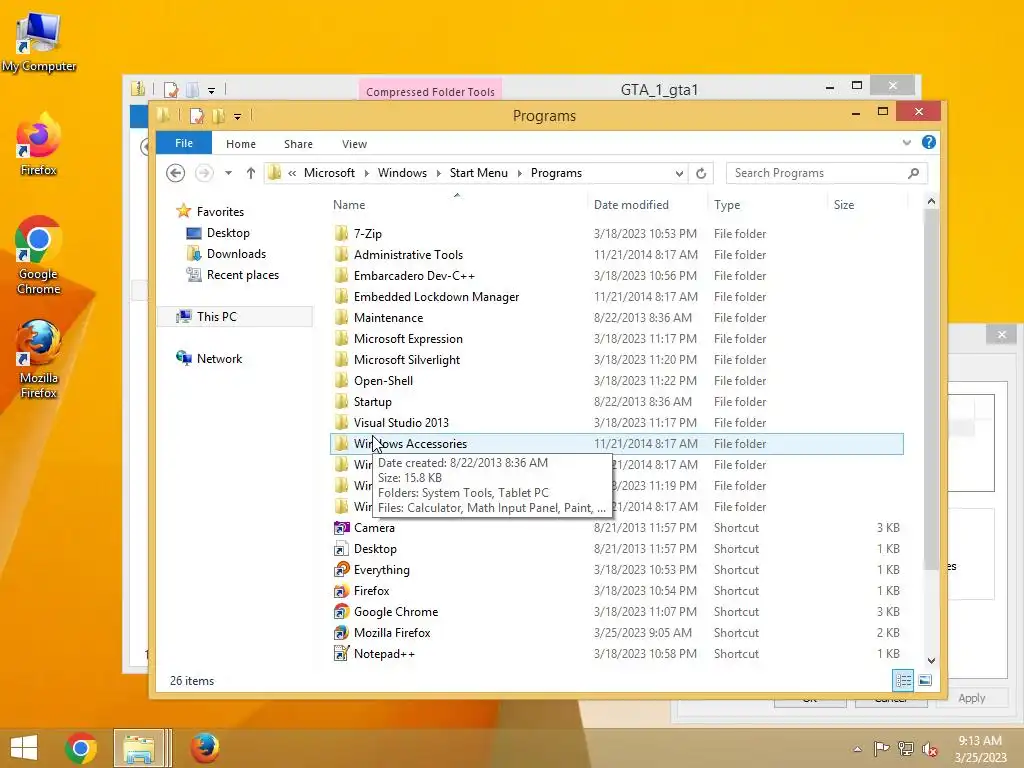Image resolution: width=1024 pixels, height=768 pixels.
Task: Click the Search Programs box
Action: (827, 173)
